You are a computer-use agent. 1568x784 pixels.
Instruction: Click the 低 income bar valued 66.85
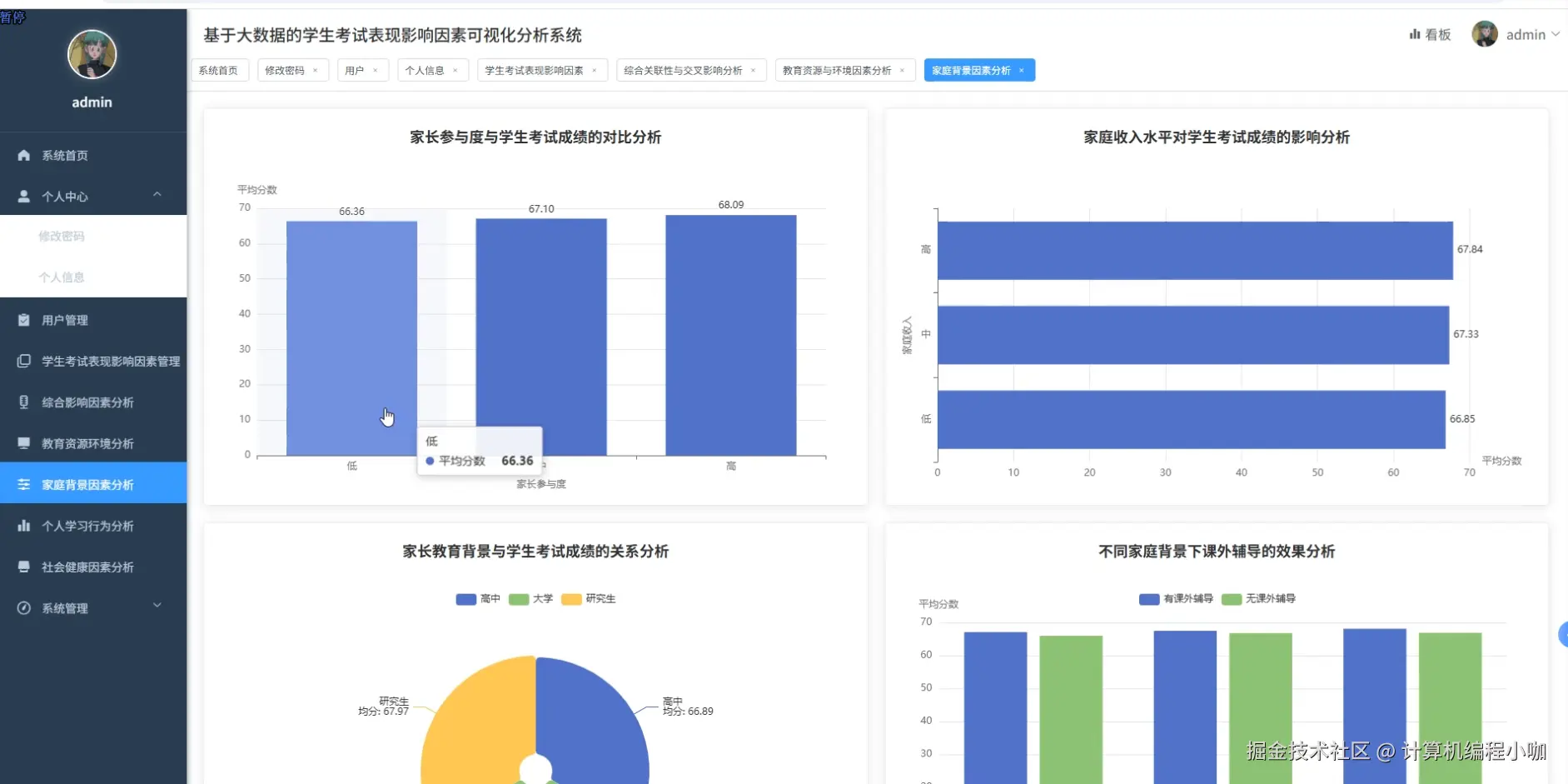point(1192,420)
